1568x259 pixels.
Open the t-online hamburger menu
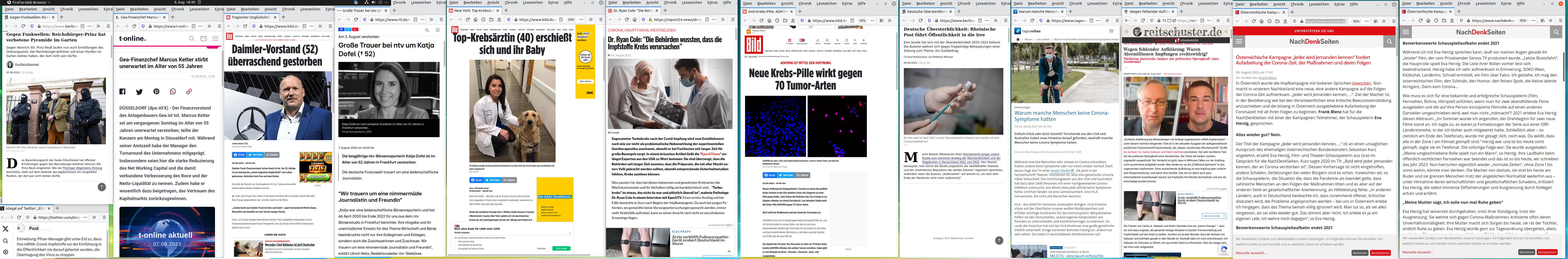point(215,38)
